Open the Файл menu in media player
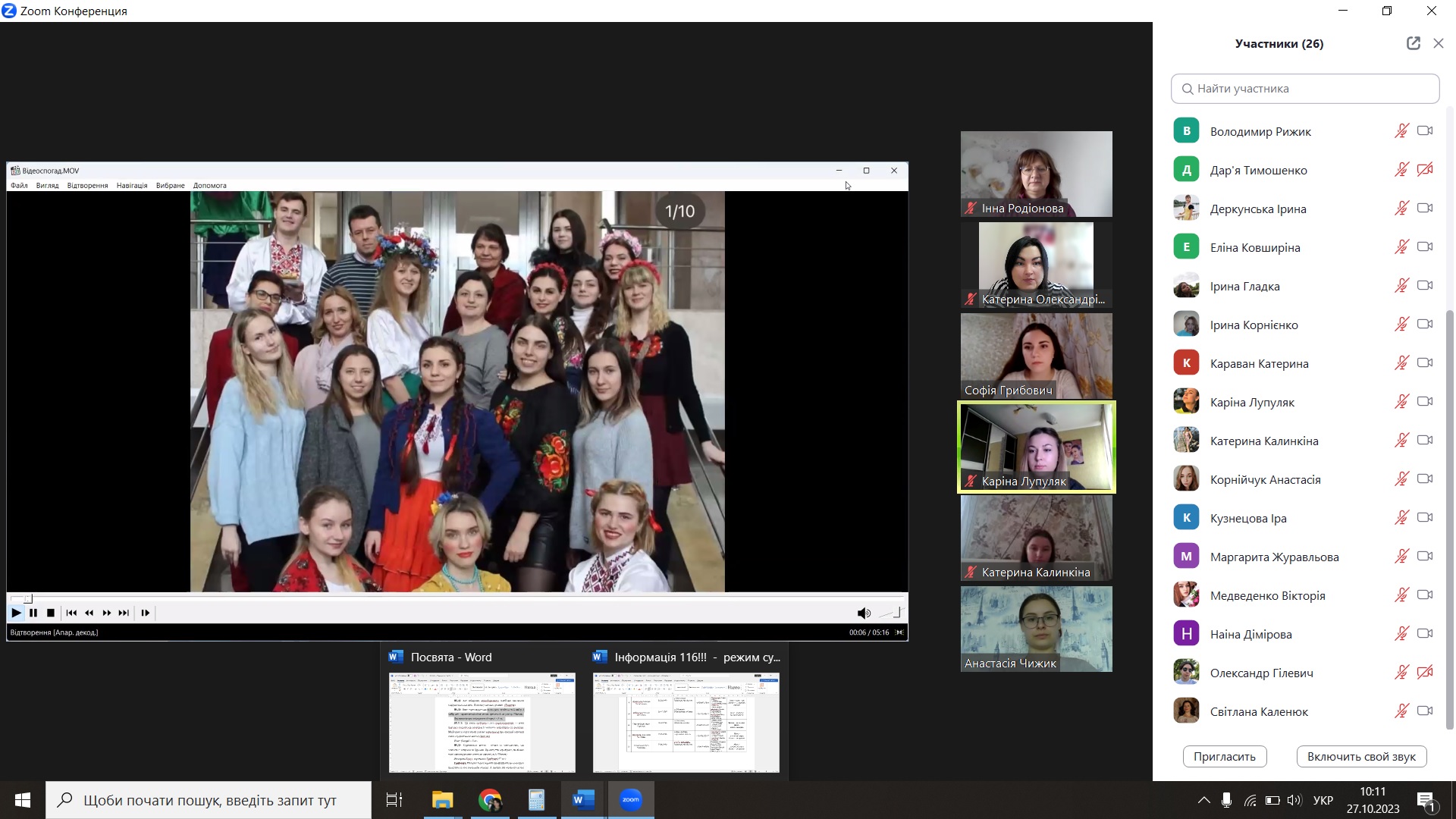Screen dimensions: 1456x819 (x=19, y=185)
